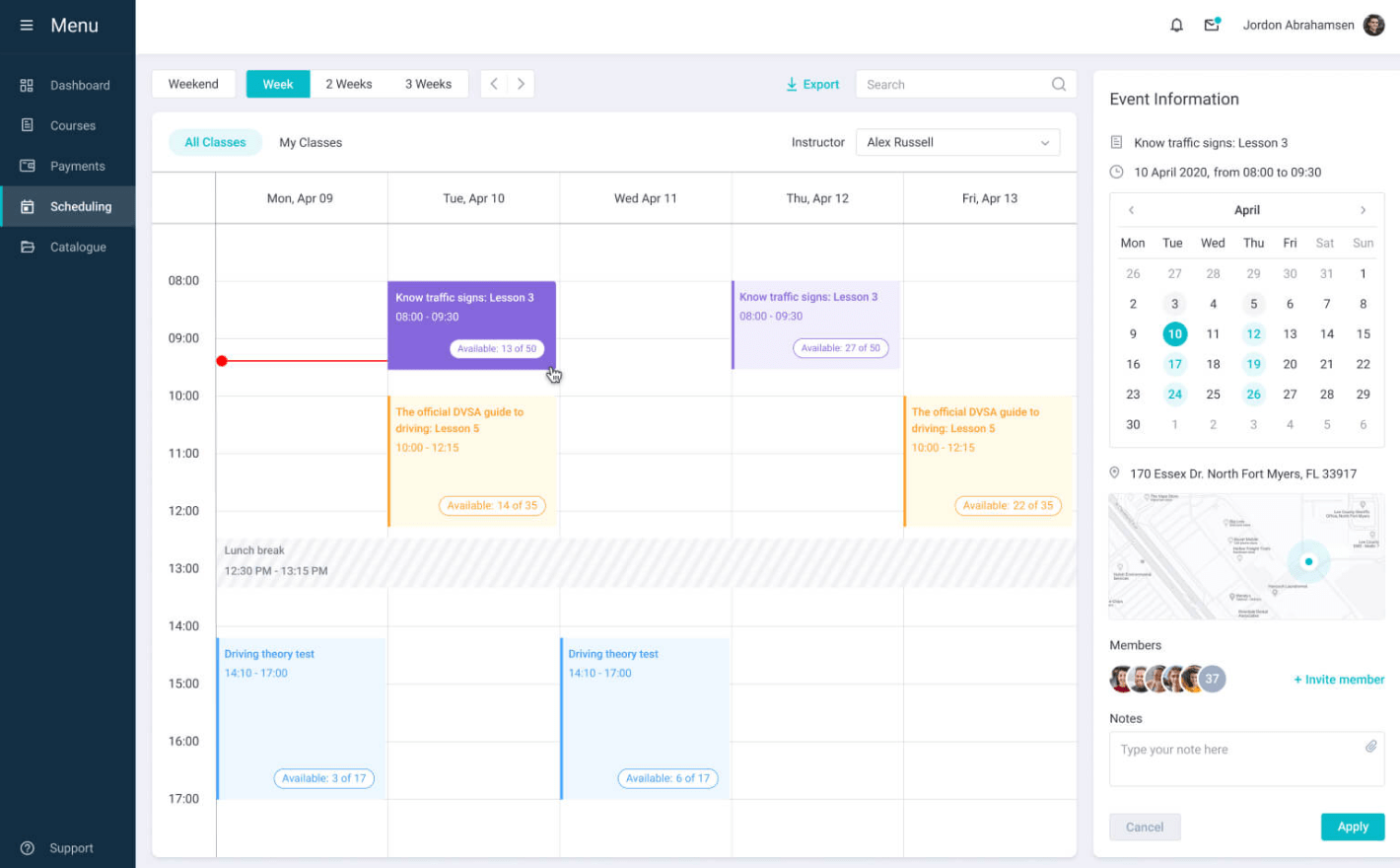Viewport: 1400px width, 868px height.
Task: Click the Catalogue sidebar icon
Action: [x=28, y=247]
